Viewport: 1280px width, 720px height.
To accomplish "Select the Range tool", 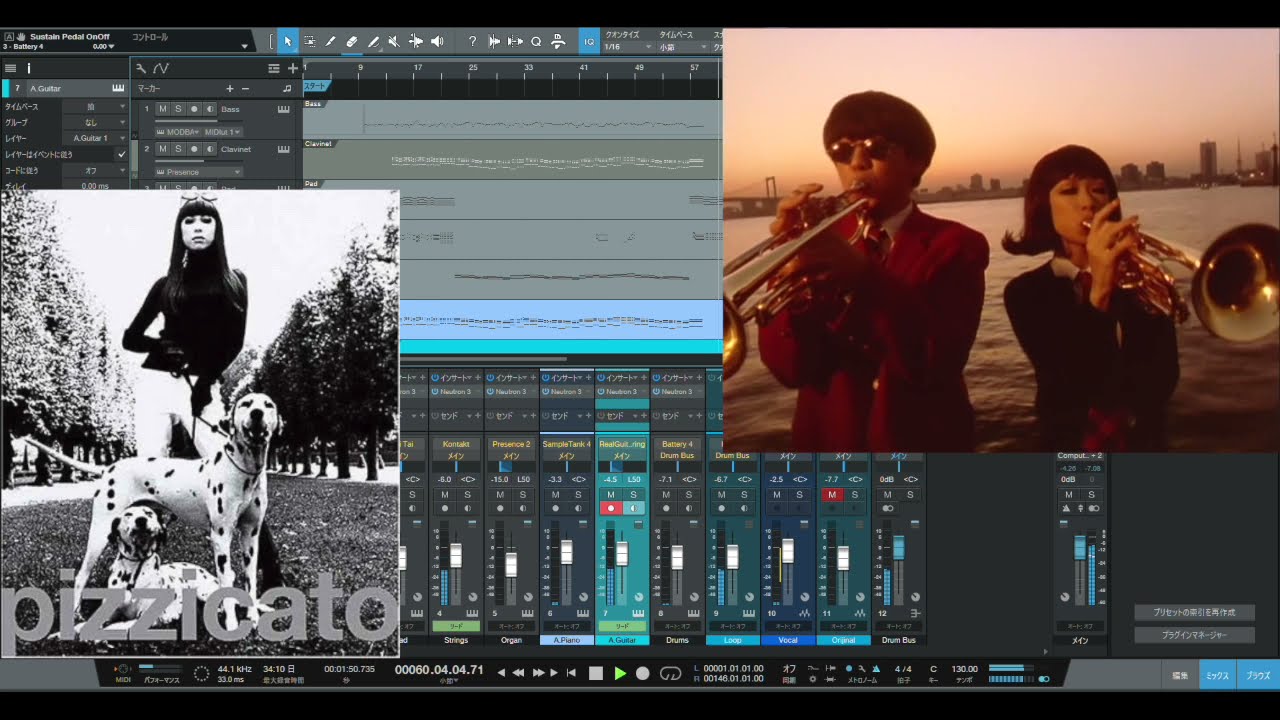I will point(309,41).
